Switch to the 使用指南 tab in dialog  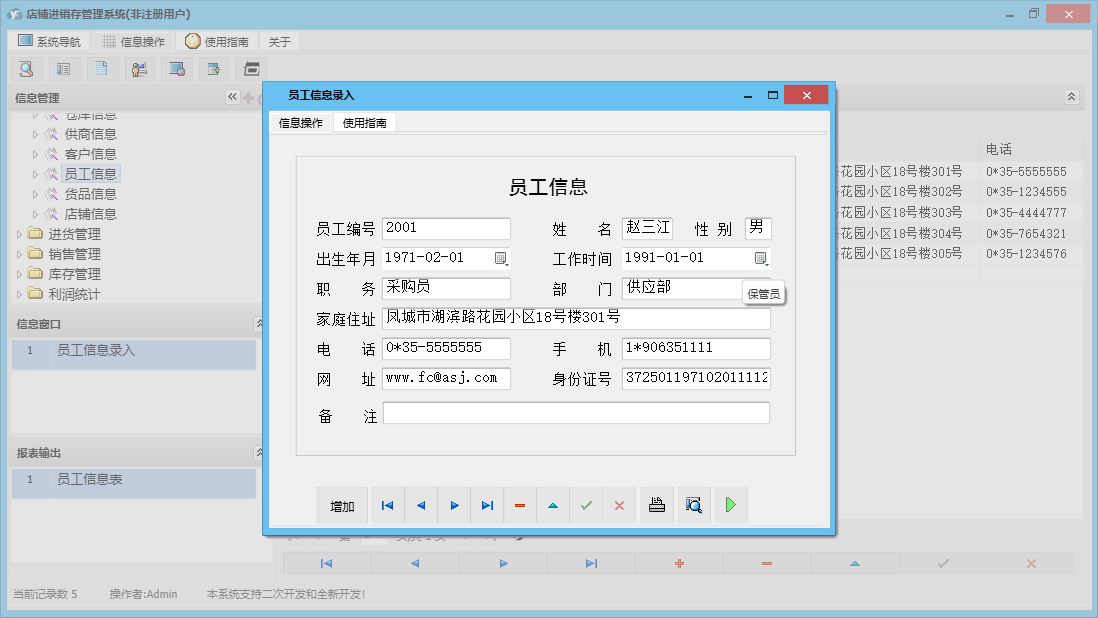pos(365,122)
